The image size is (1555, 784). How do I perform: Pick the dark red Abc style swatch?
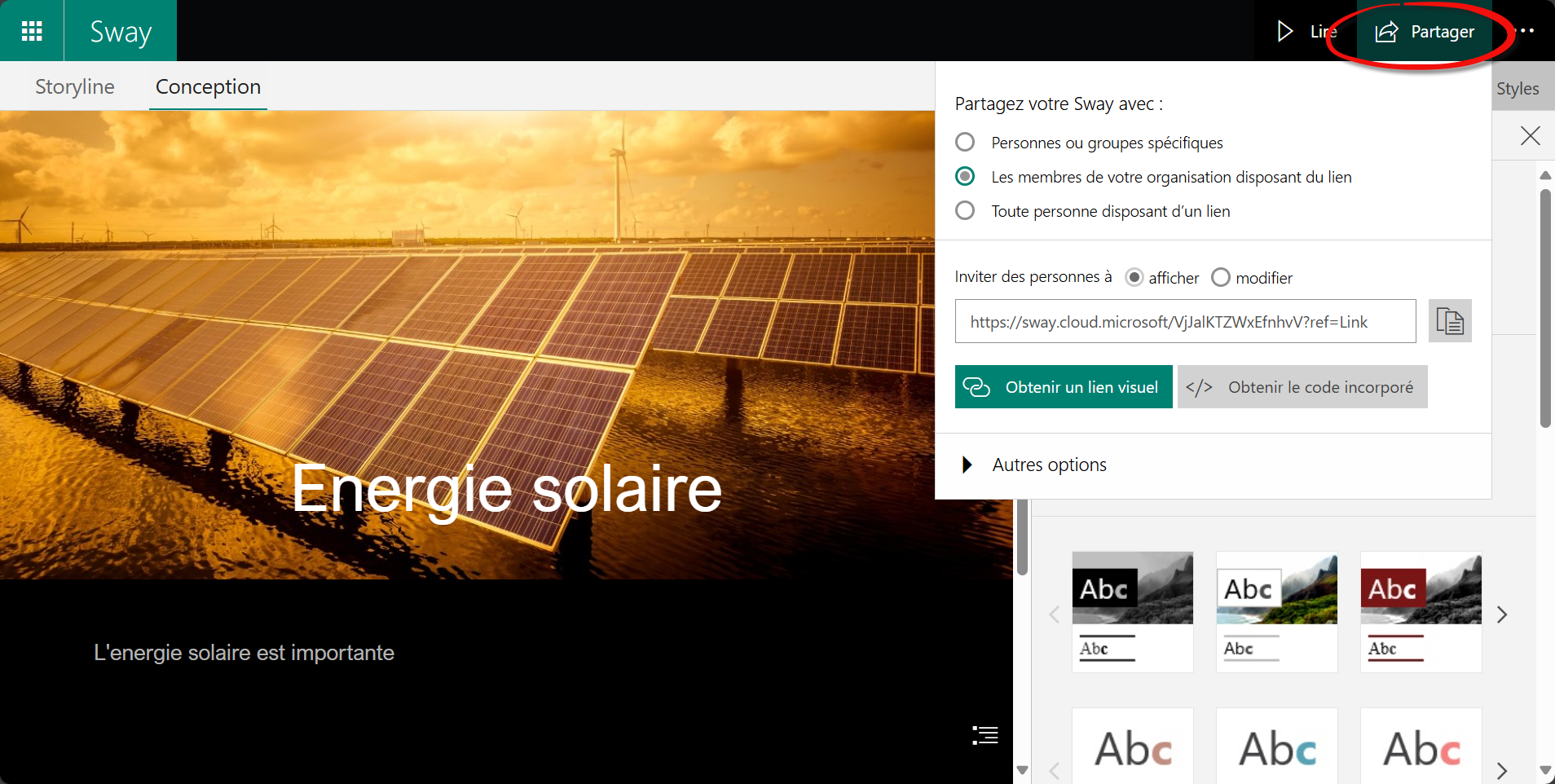(1420, 611)
